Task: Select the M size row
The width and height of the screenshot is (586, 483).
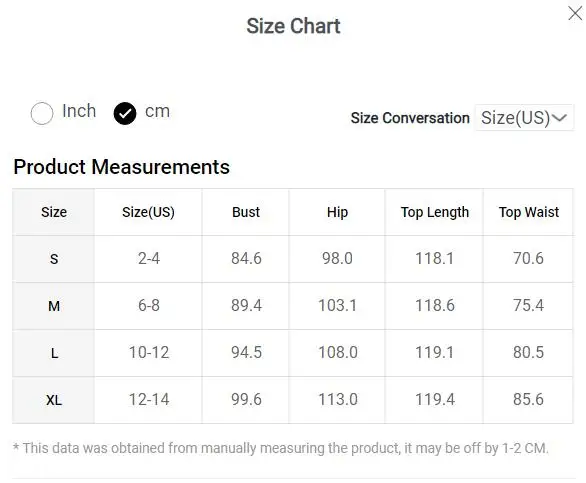Action: pos(293,306)
